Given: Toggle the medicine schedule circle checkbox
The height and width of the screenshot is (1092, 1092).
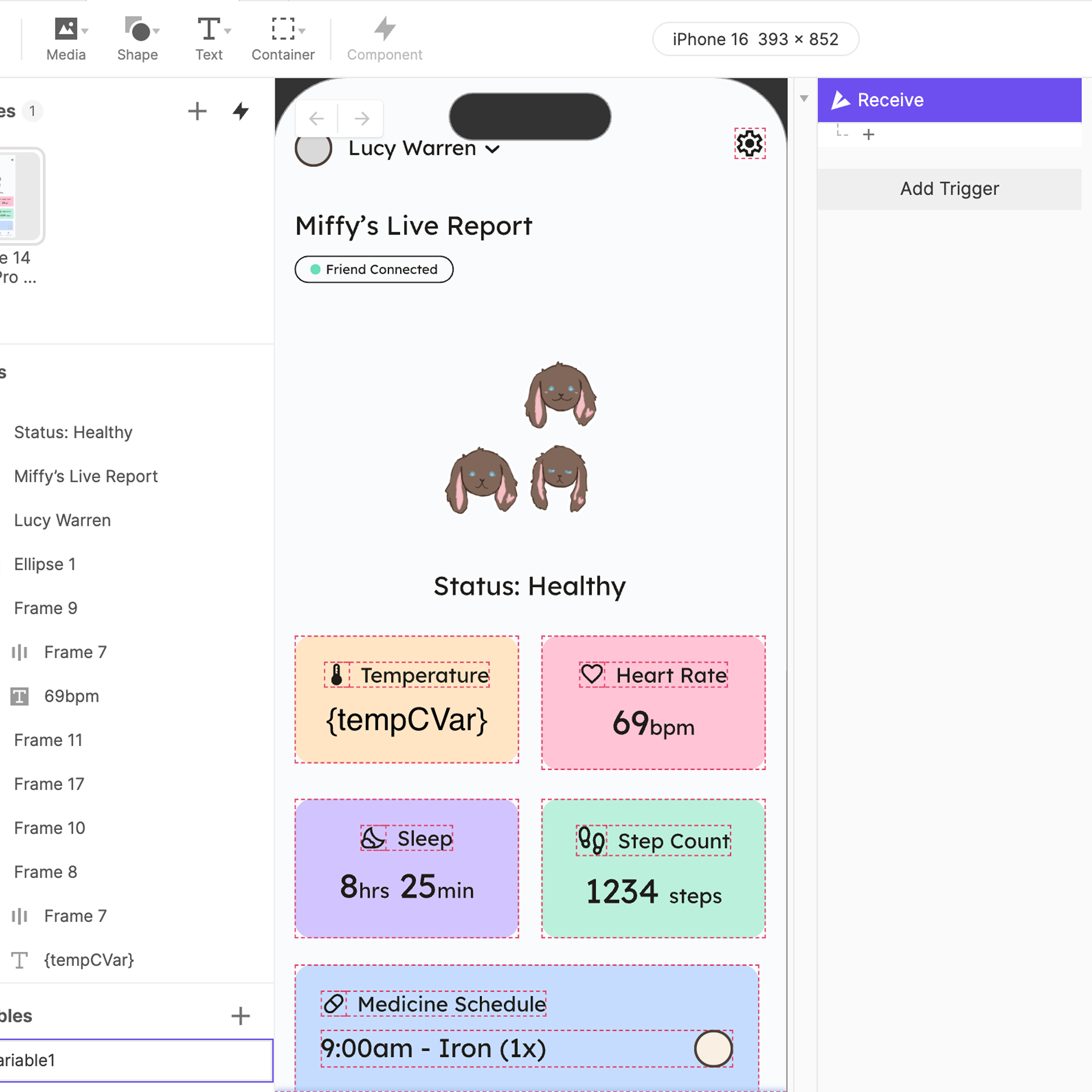Looking at the screenshot, I should 713,1049.
